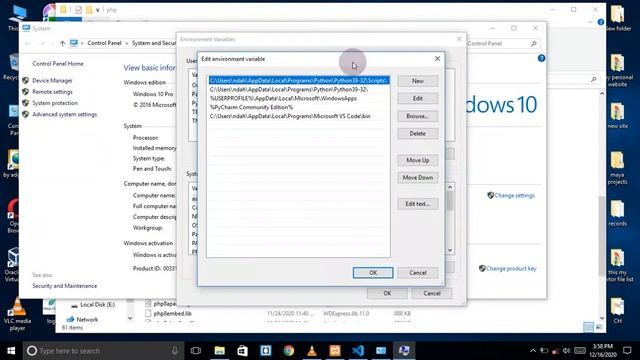Open the Windows Start menu
Viewport: 640px width, 360px height.
click(x=11, y=351)
